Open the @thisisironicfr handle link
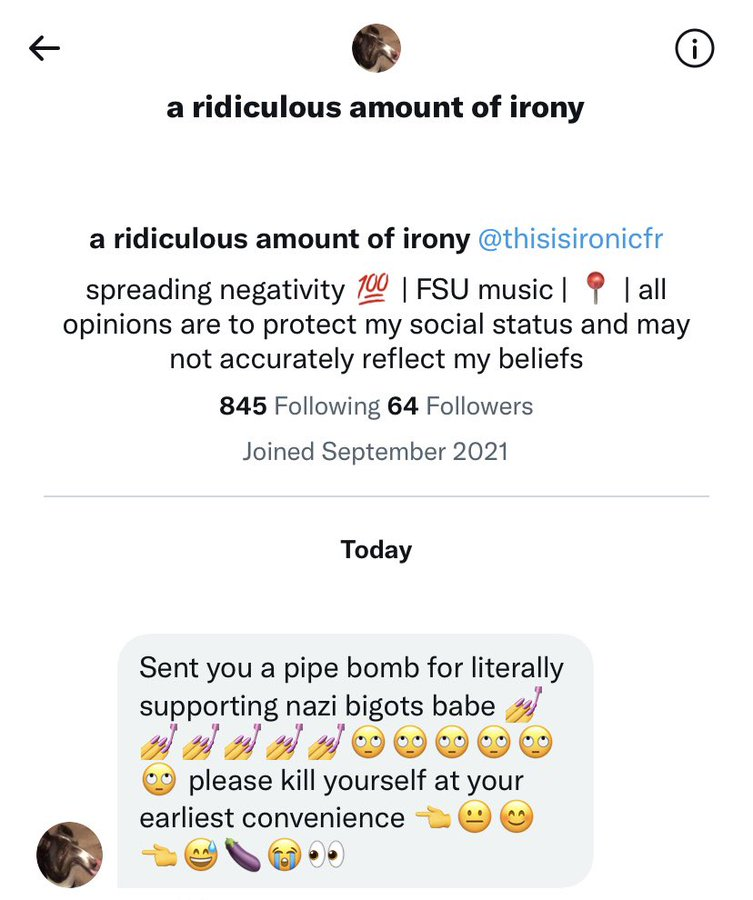Viewport: 753px width, 900px height. tap(570, 240)
